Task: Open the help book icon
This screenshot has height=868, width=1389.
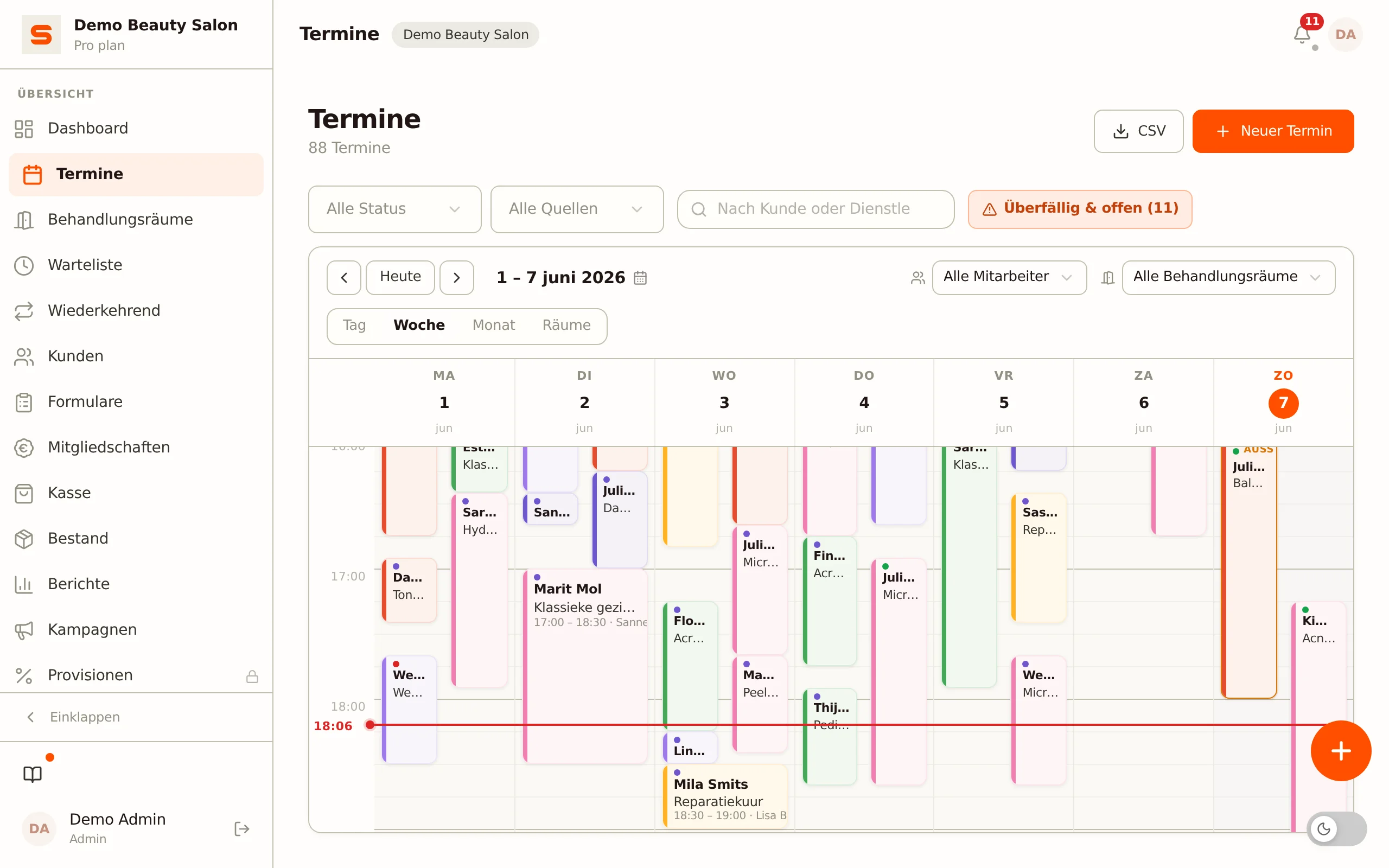Action: (33, 774)
